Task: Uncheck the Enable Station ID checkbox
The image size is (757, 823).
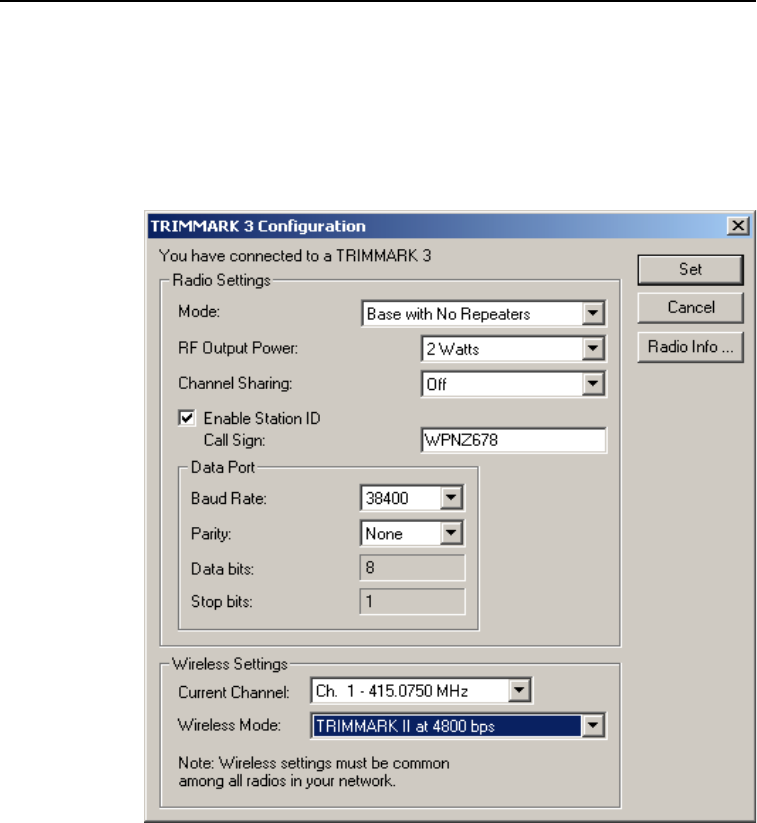Action: [x=187, y=418]
